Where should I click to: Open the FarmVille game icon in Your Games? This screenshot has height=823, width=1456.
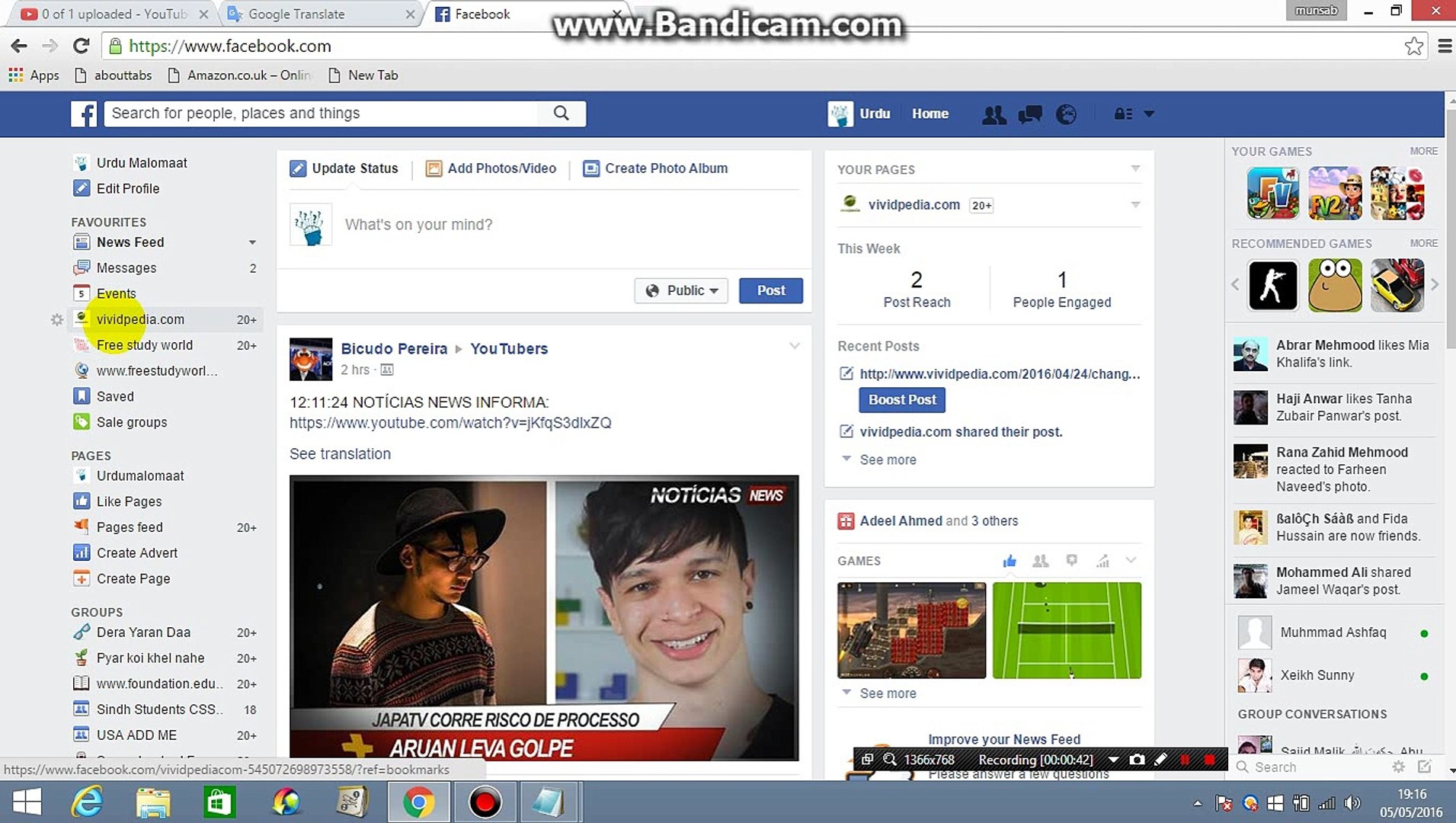[1272, 193]
